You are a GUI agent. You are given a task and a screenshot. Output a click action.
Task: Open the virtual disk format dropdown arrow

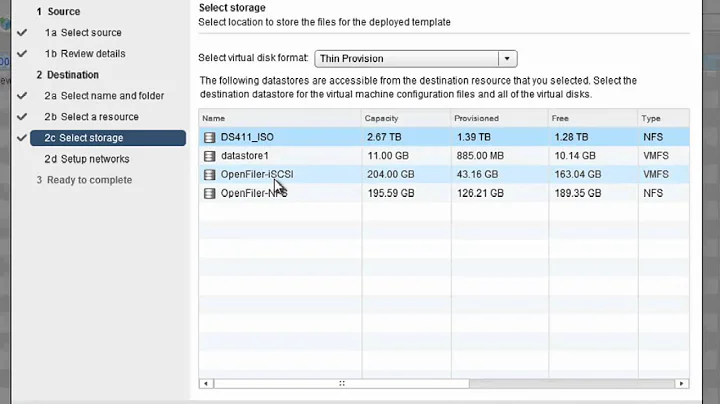[507, 59]
